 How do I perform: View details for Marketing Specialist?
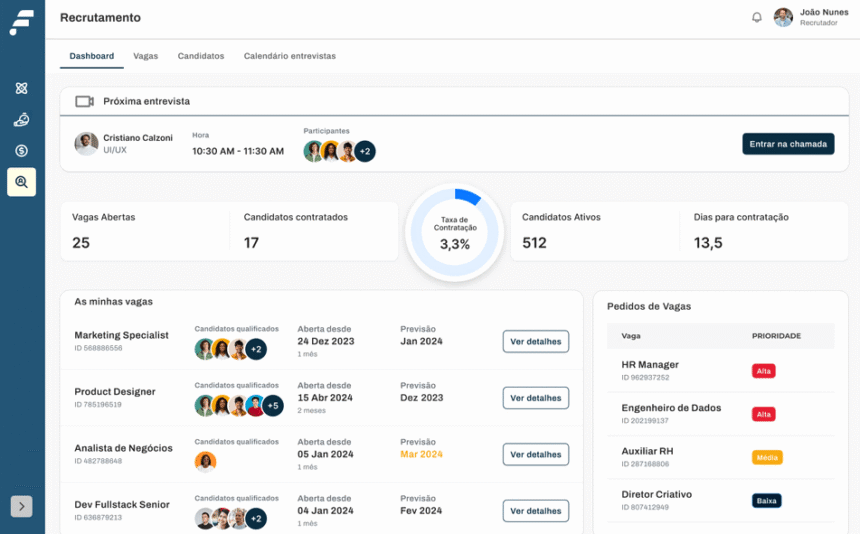(x=536, y=342)
